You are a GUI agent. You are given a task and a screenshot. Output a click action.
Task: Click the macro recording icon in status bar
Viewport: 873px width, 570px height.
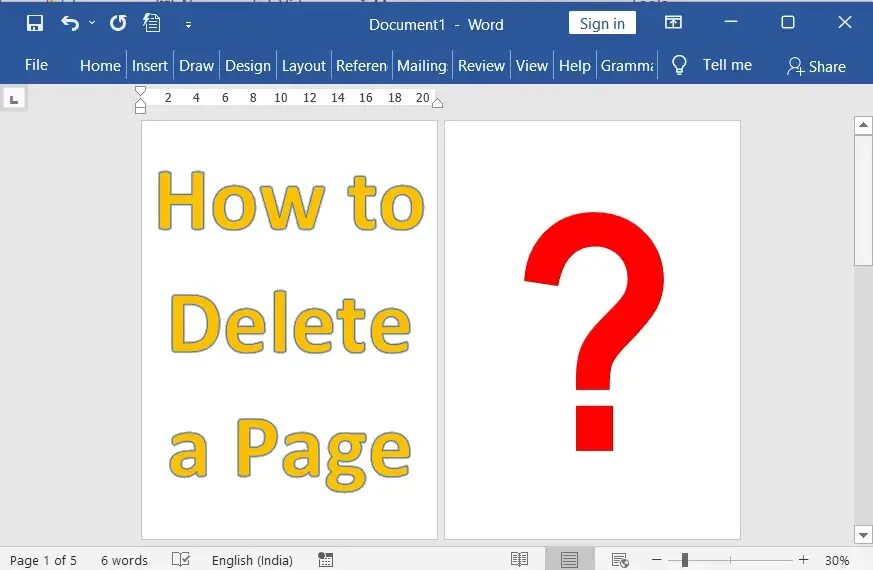pos(326,559)
